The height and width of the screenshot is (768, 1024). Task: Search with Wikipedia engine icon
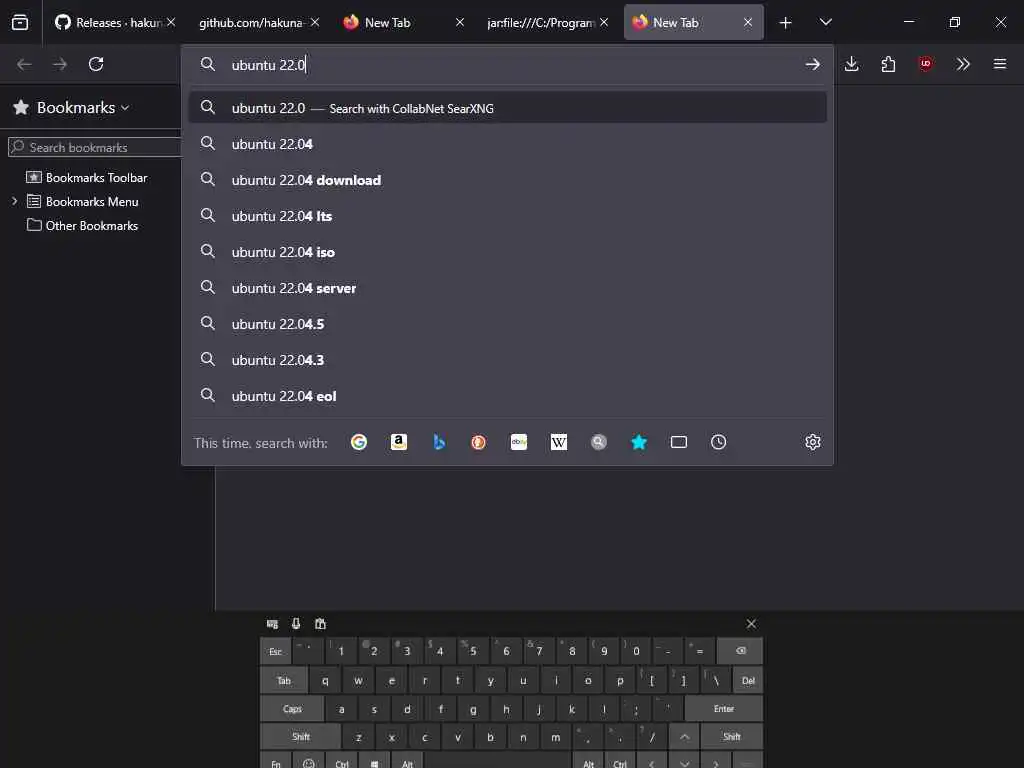(559, 442)
